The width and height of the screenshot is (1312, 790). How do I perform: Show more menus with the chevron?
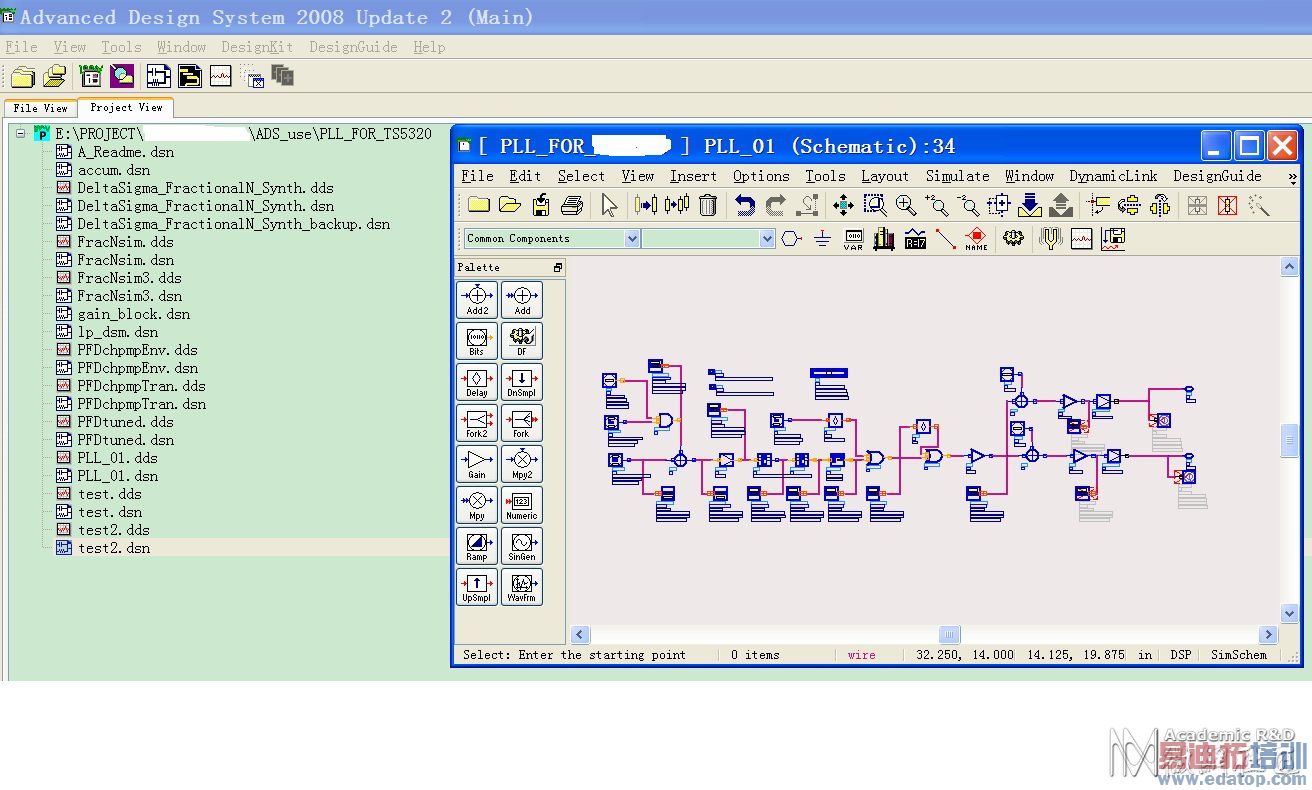point(1292,177)
